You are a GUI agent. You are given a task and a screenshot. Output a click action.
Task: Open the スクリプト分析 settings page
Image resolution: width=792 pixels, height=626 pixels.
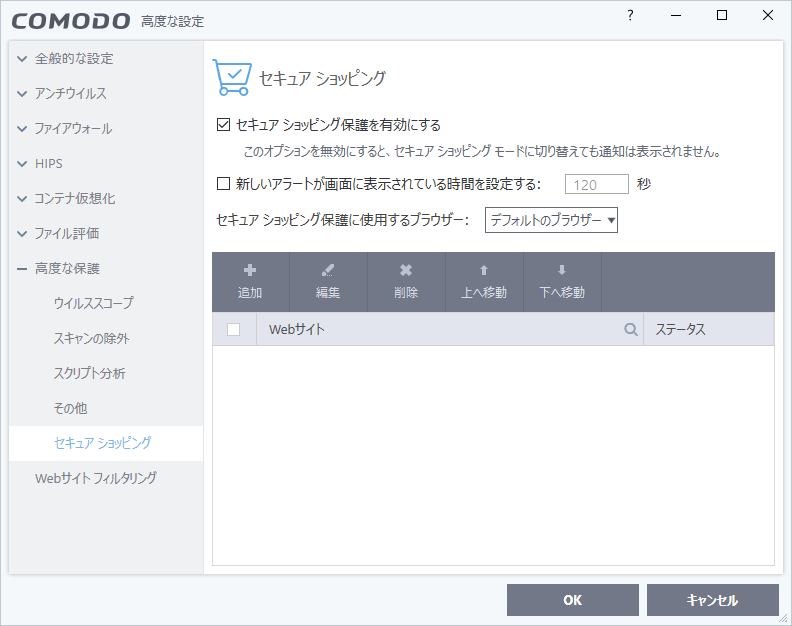coord(89,373)
